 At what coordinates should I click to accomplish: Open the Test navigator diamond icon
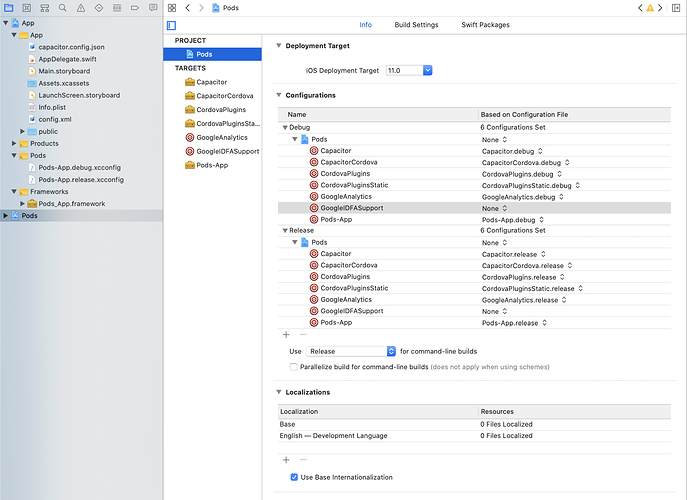(99, 8)
